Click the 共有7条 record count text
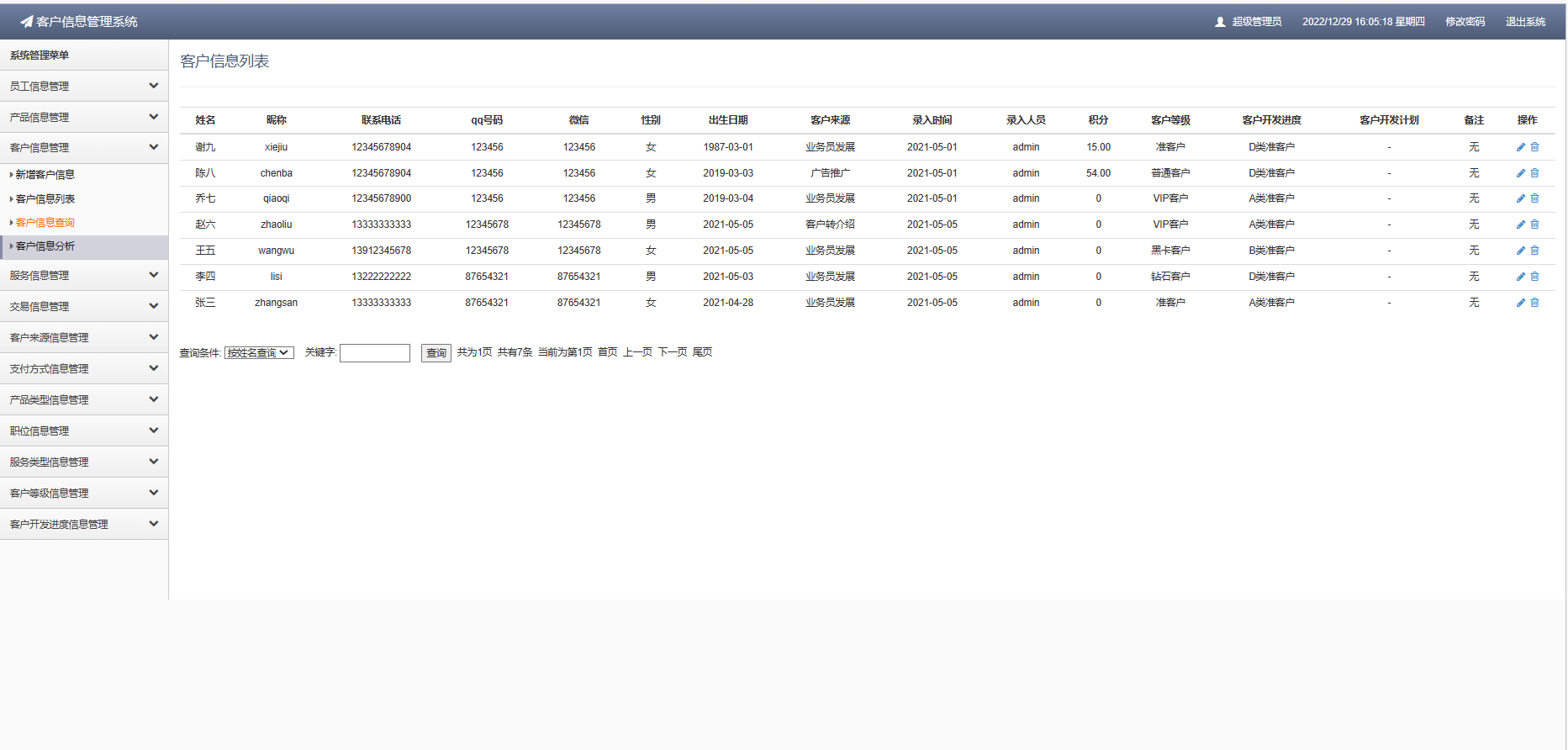This screenshot has width=1568, height=750. click(x=515, y=352)
